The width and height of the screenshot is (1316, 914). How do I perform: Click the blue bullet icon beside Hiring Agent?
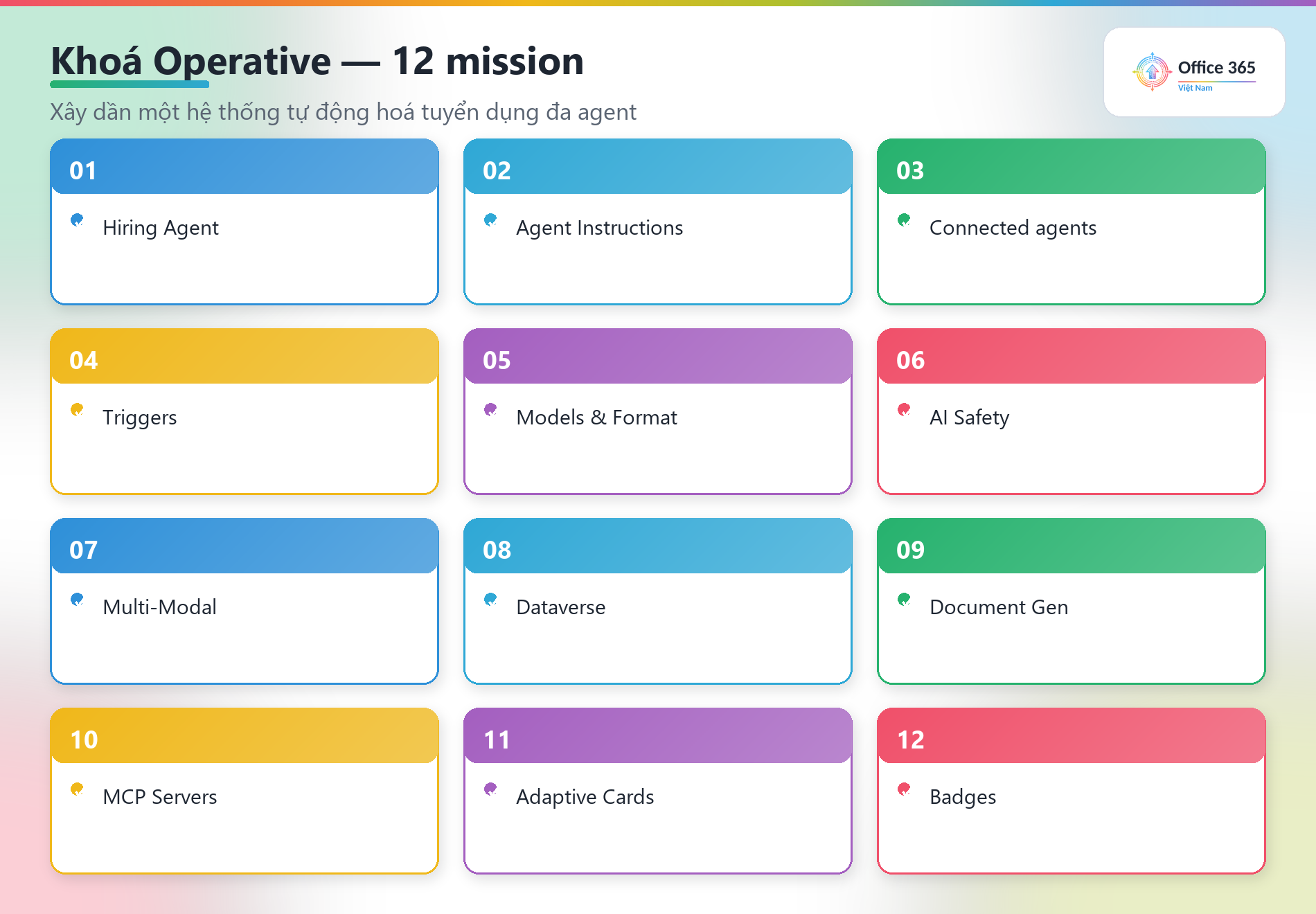point(77,220)
